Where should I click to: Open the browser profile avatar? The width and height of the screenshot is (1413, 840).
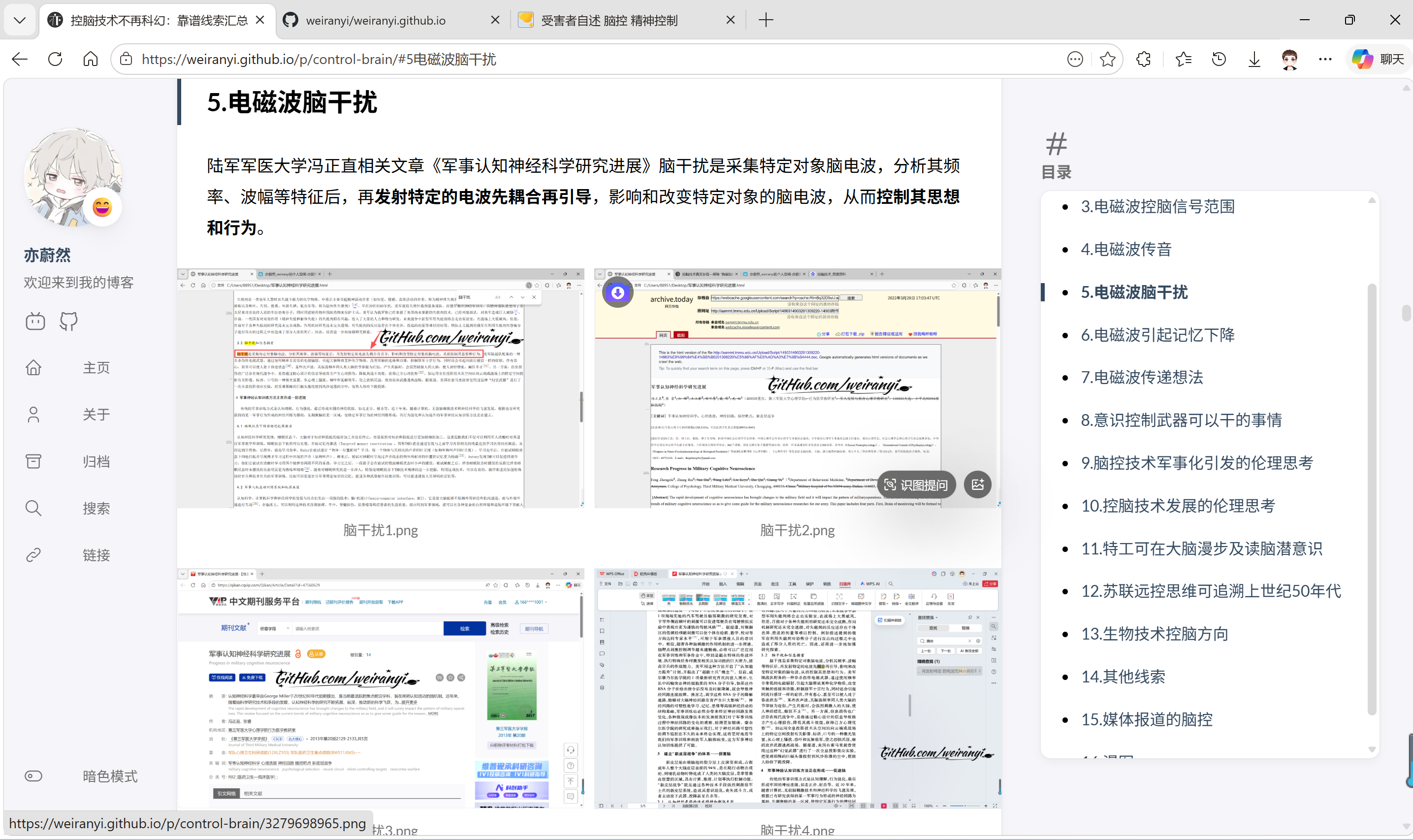coord(1289,59)
